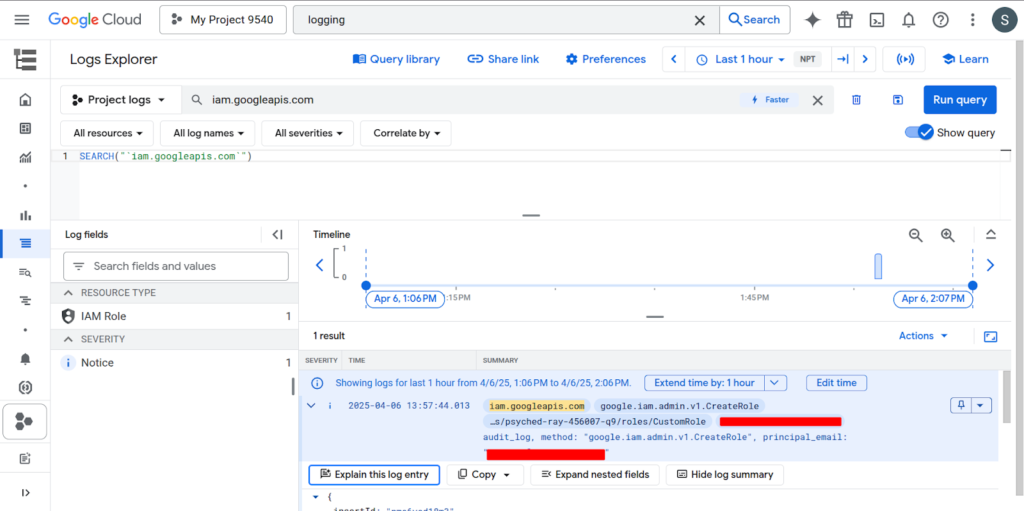The image size is (1024, 511).
Task: Go to Overview home icon in sidebar
Action: (x=25, y=100)
